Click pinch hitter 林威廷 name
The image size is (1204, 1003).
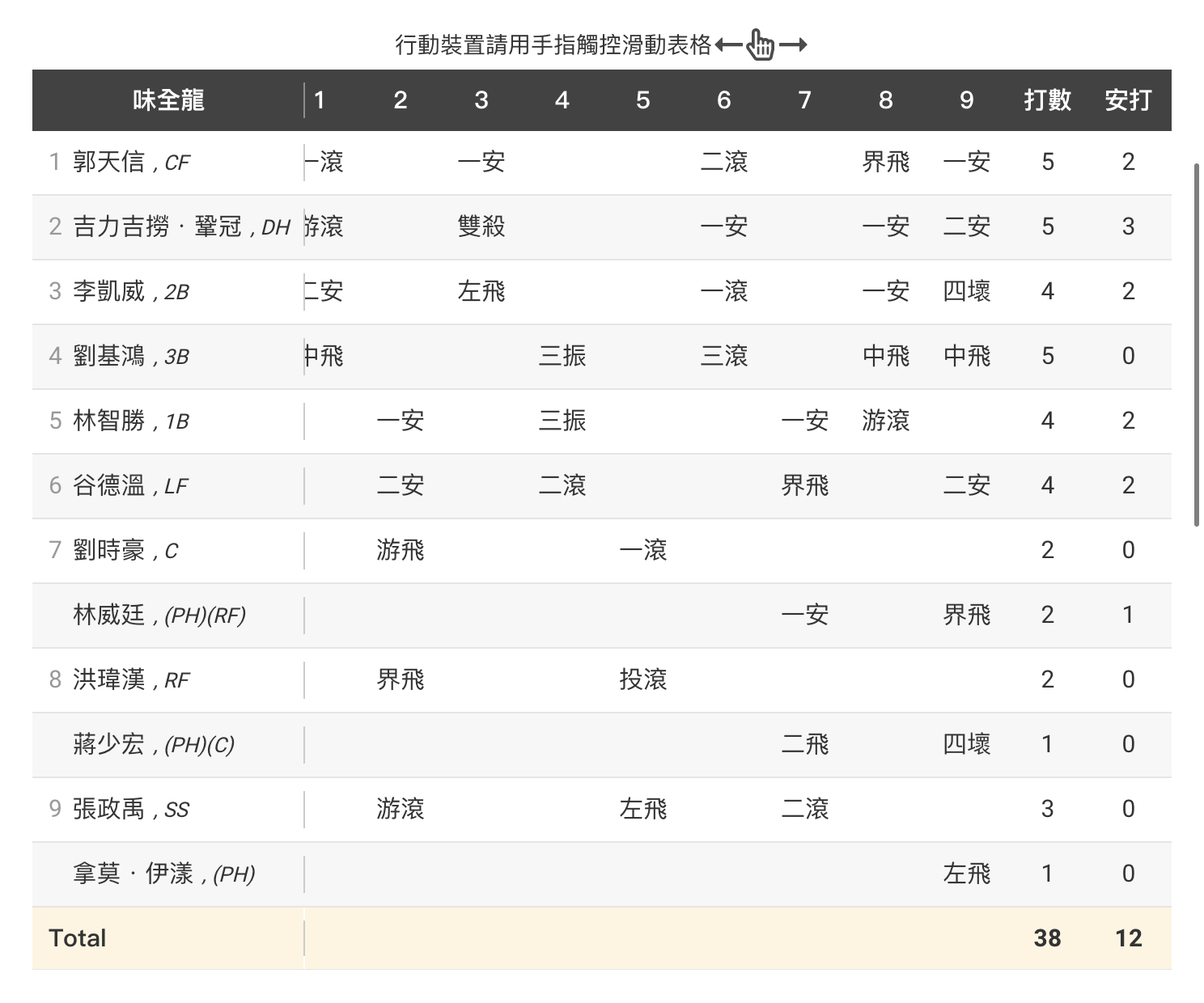(108, 615)
